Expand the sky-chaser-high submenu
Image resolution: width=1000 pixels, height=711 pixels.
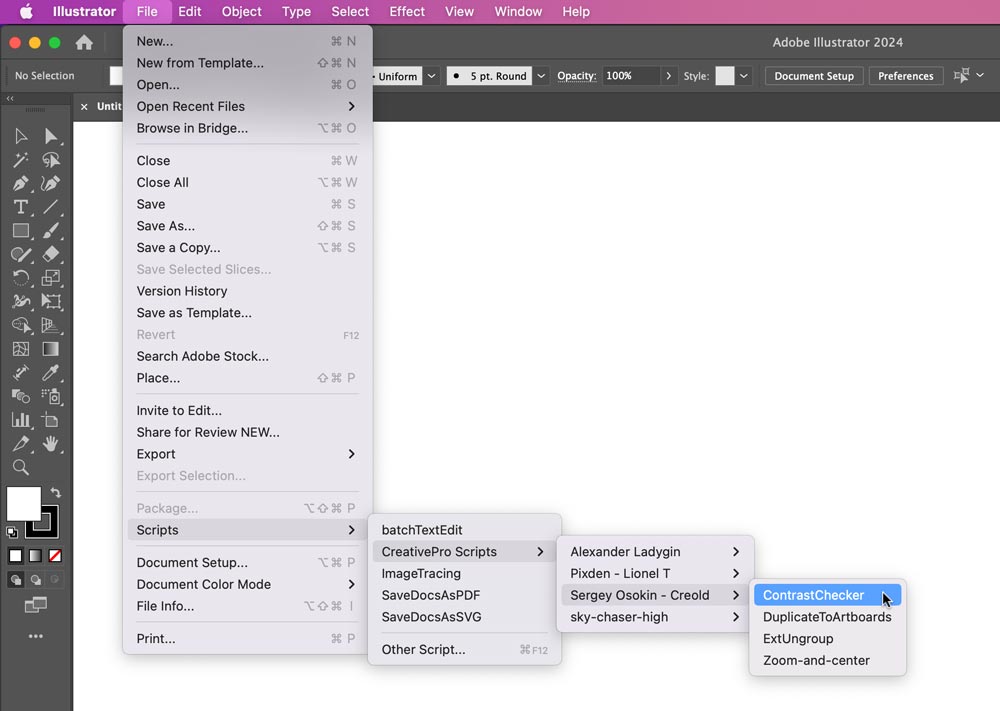[x=656, y=617]
